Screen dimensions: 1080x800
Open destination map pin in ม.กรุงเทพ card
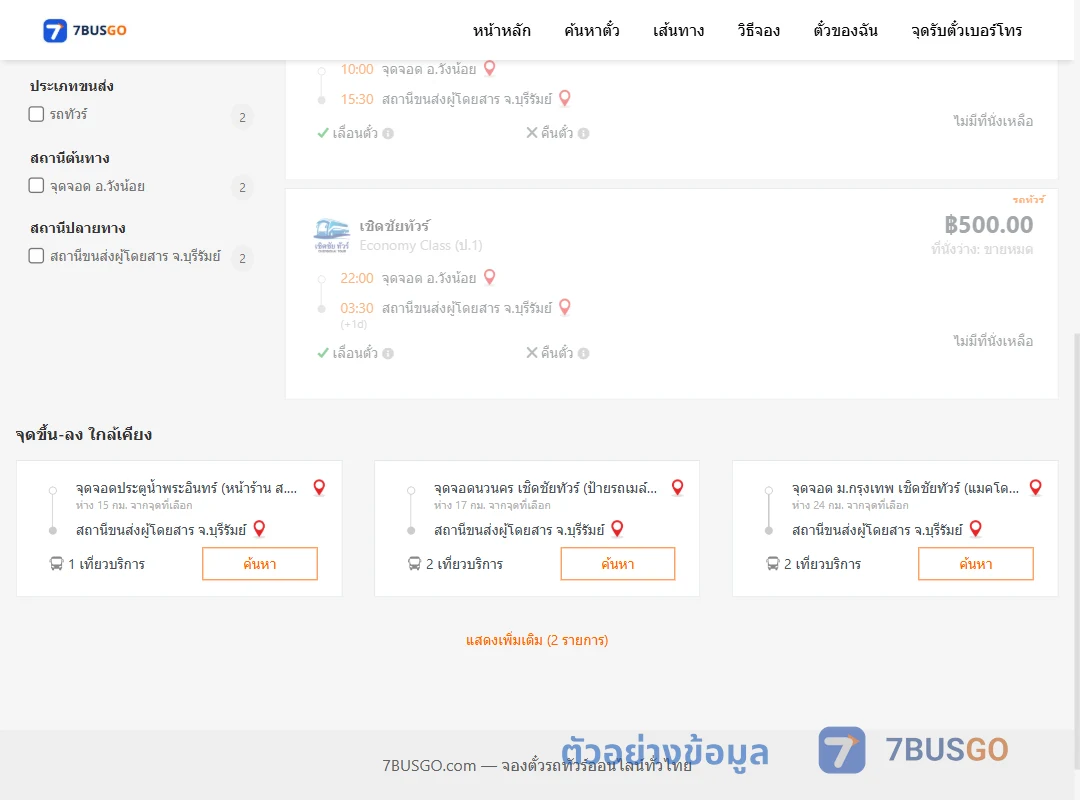pos(975,529)
